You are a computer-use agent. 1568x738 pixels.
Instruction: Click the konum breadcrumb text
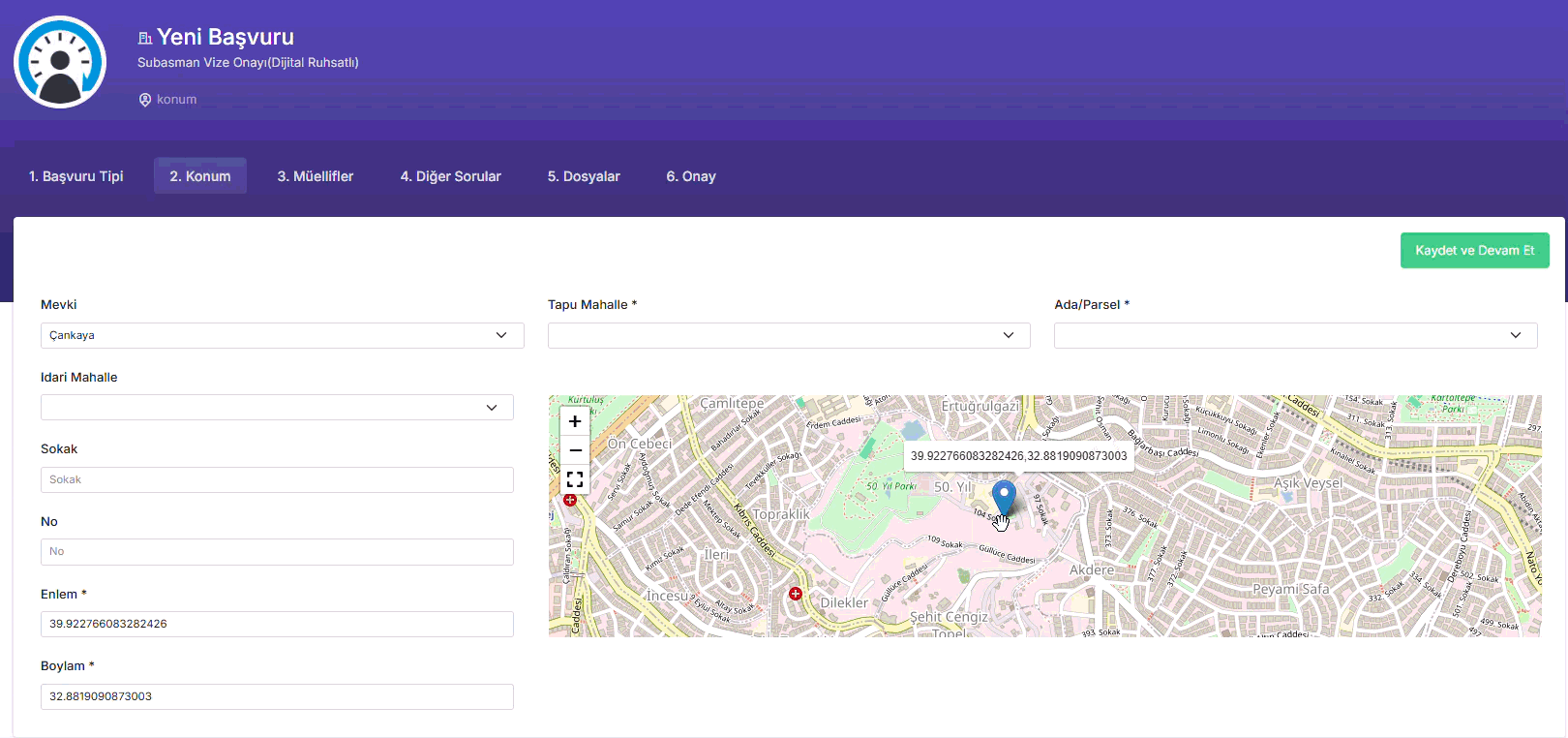[x=177, y=100]
